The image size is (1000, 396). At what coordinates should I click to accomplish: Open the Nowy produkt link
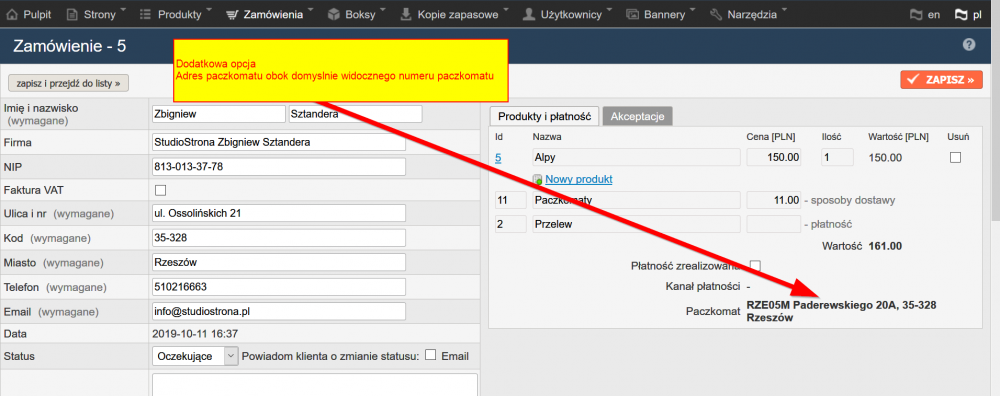pyautogui.click(x=578, y=180)
